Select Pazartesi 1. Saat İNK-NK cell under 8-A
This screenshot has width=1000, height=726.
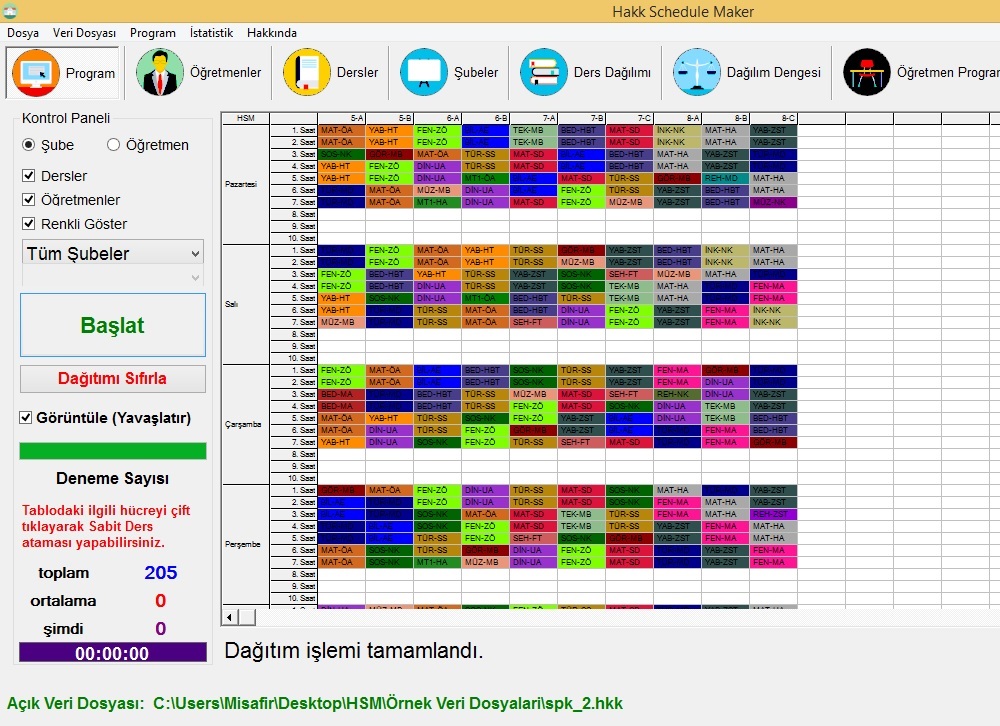pyautogui.click(x=677, y=130)
